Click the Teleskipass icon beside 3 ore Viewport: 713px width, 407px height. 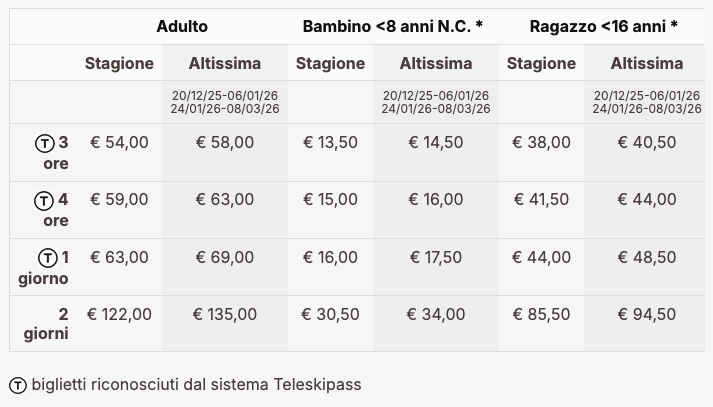point(45,144)
